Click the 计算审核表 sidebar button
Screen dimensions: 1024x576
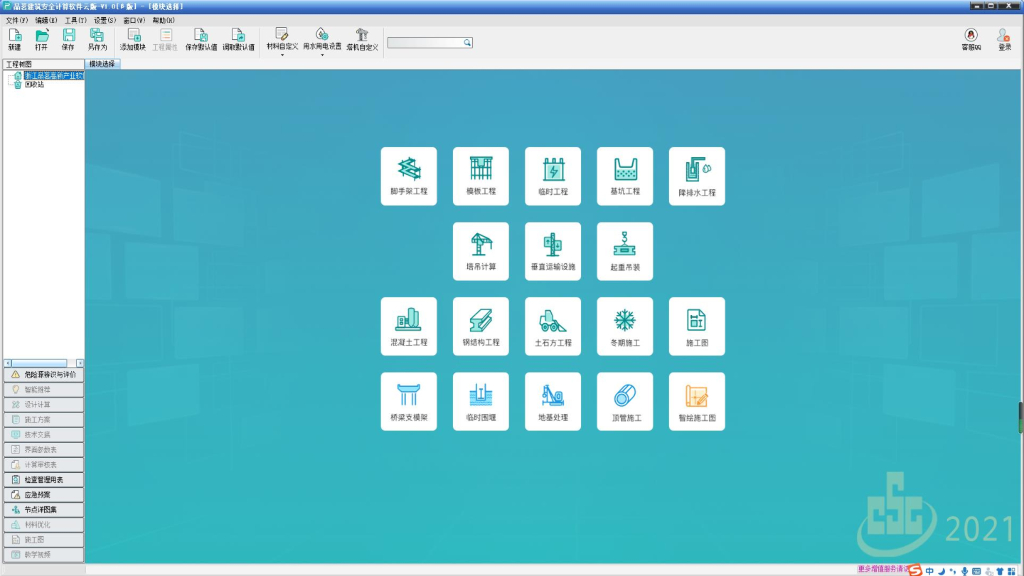[x=43, y=465]
